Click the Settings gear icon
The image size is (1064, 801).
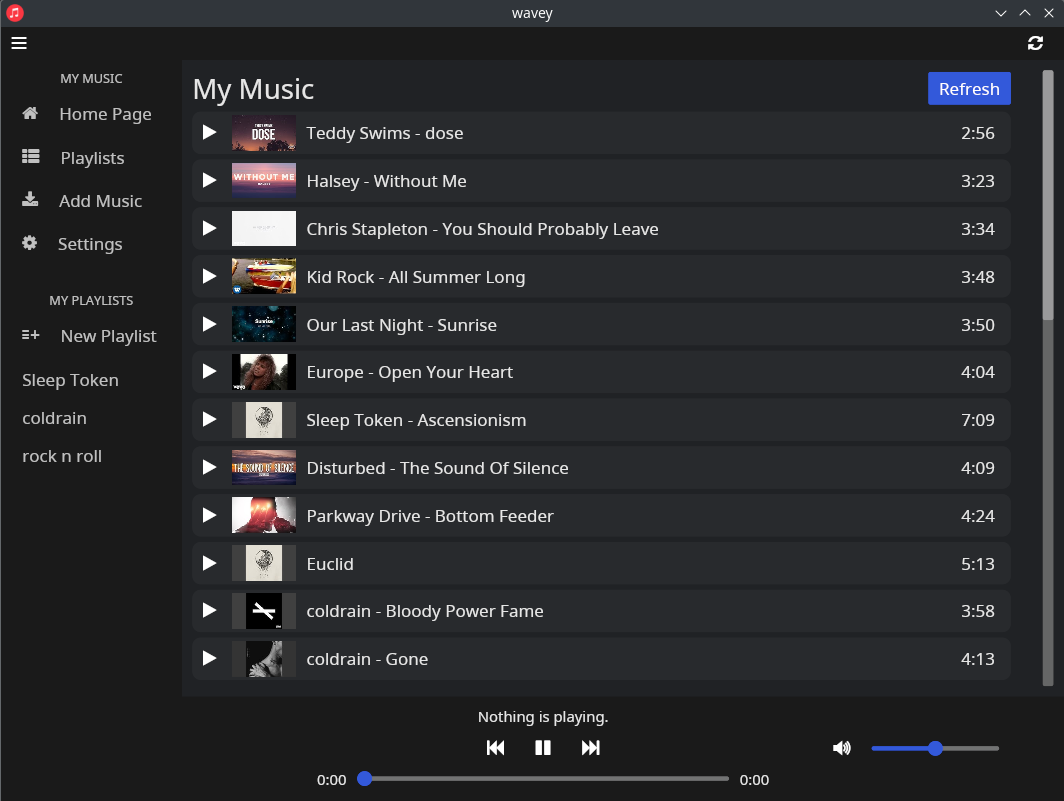[x=29, y=243]
